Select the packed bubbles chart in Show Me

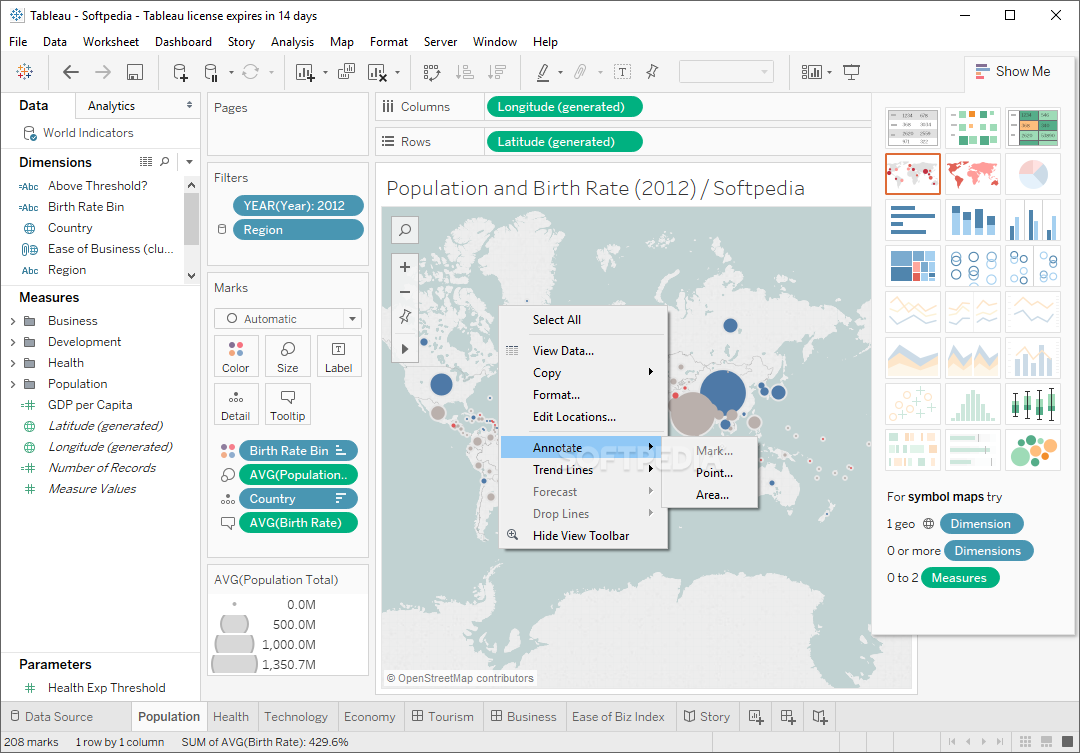click(1032, 450)
